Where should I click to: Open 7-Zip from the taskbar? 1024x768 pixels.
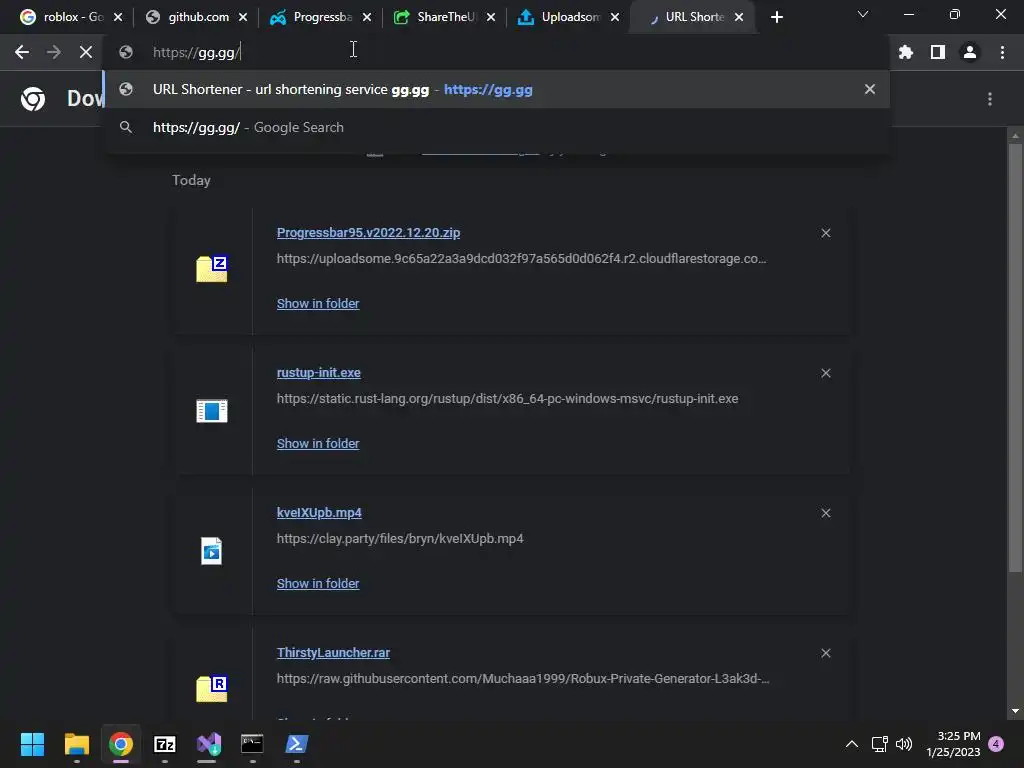(x=165, y=744)
